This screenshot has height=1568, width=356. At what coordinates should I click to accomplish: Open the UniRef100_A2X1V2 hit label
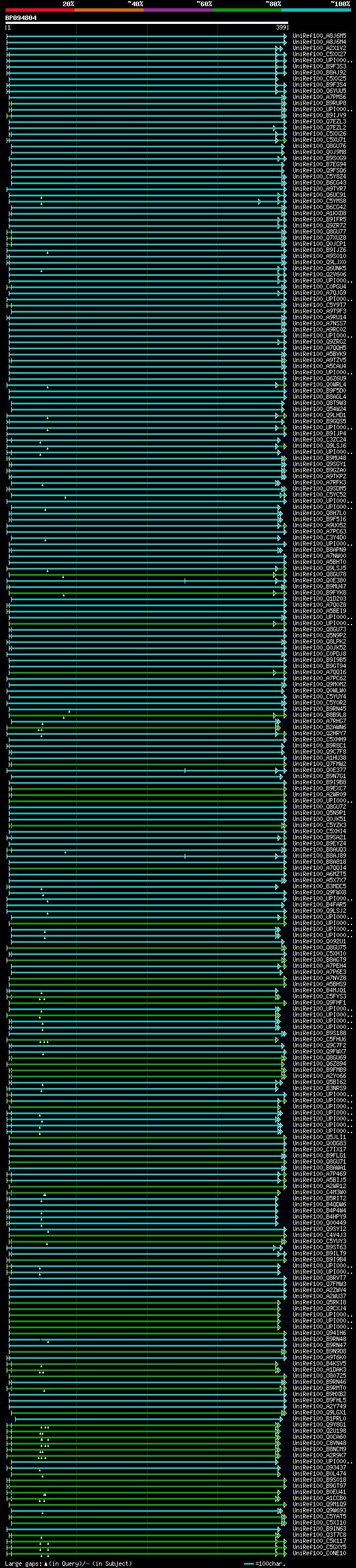319,48
